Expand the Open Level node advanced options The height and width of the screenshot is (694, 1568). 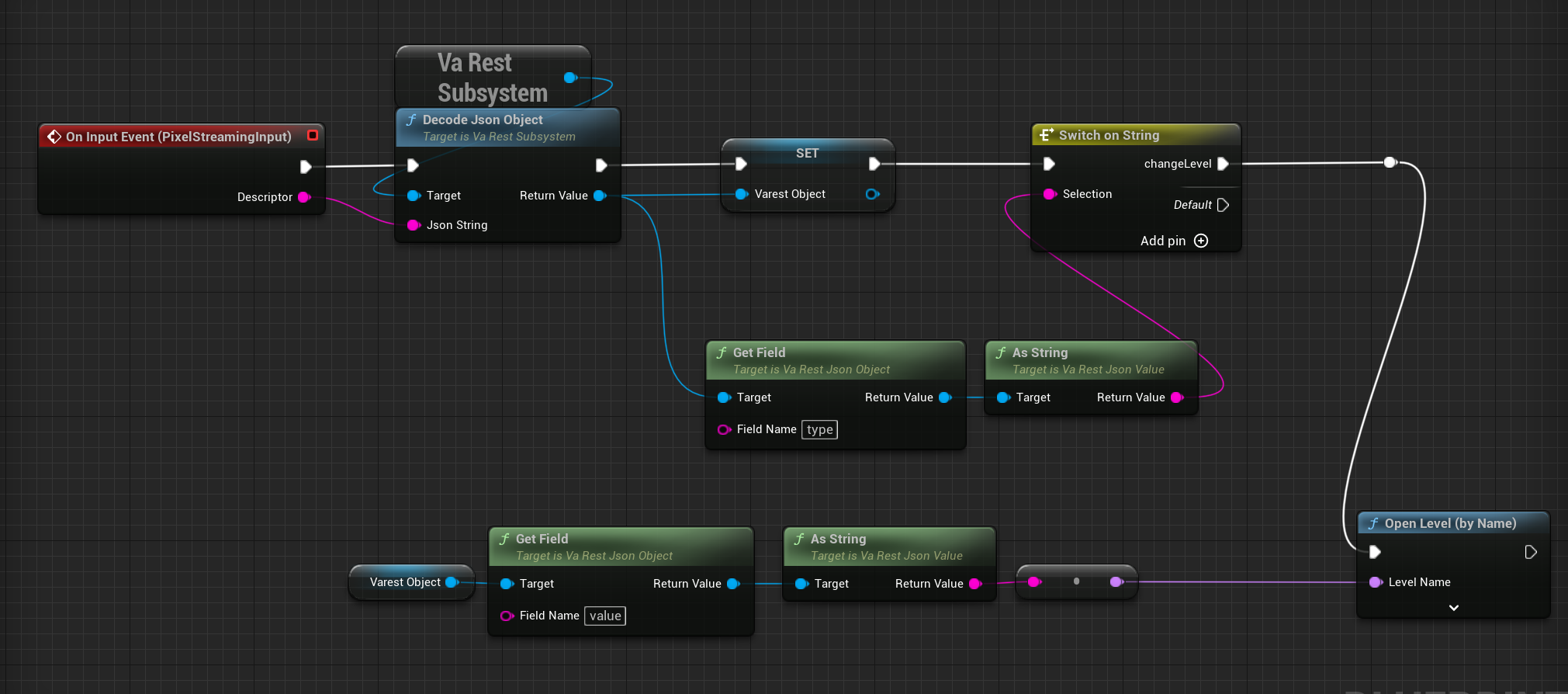1453,608
